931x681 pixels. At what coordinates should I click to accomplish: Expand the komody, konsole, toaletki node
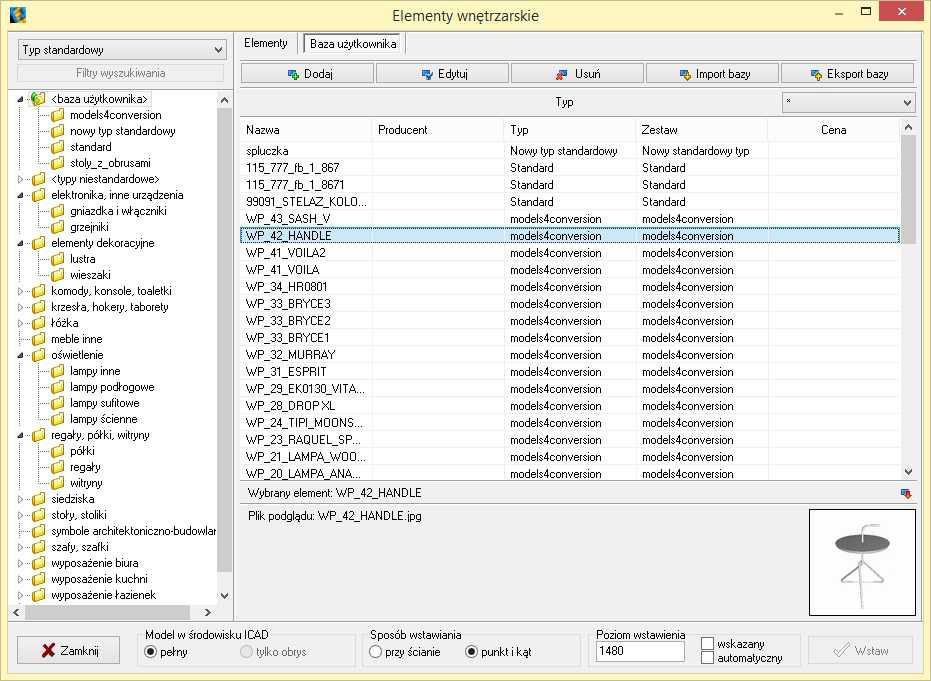tap(20, 292)
